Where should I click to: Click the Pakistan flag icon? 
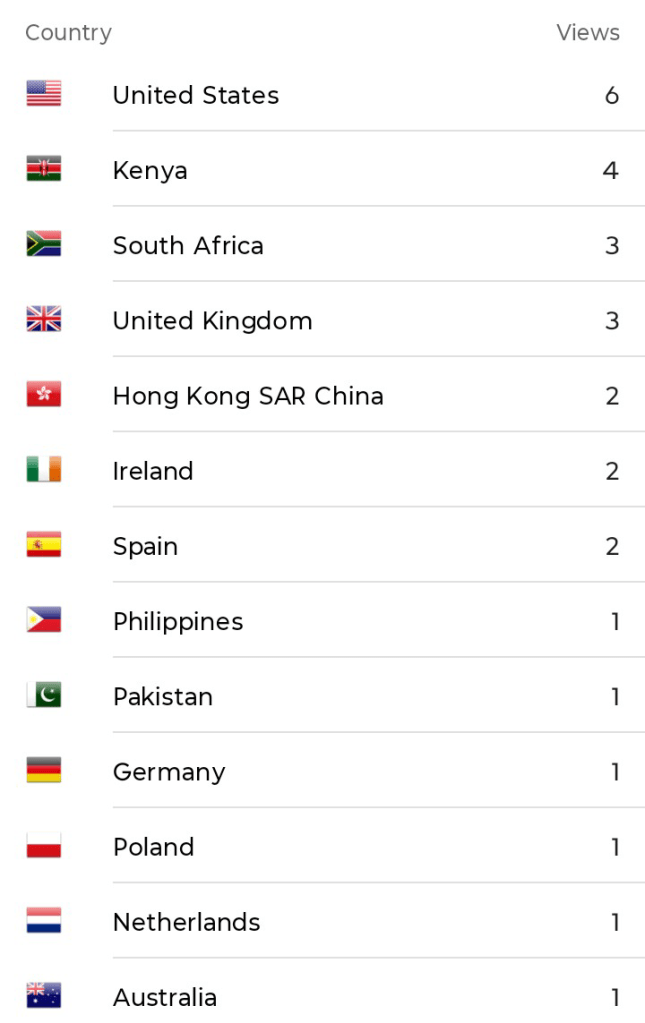[43, 695]
